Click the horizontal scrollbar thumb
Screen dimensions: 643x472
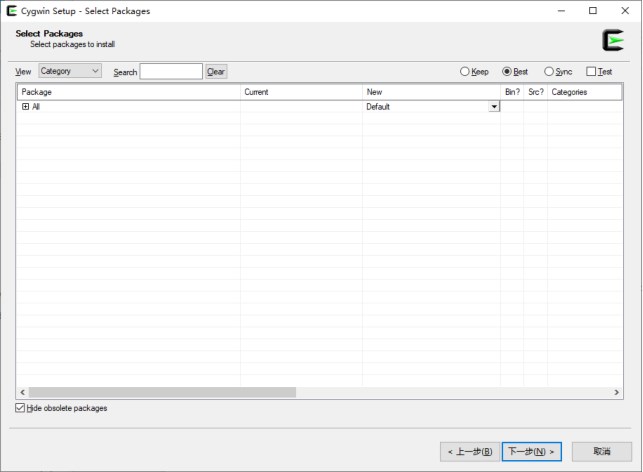[162, 392]
